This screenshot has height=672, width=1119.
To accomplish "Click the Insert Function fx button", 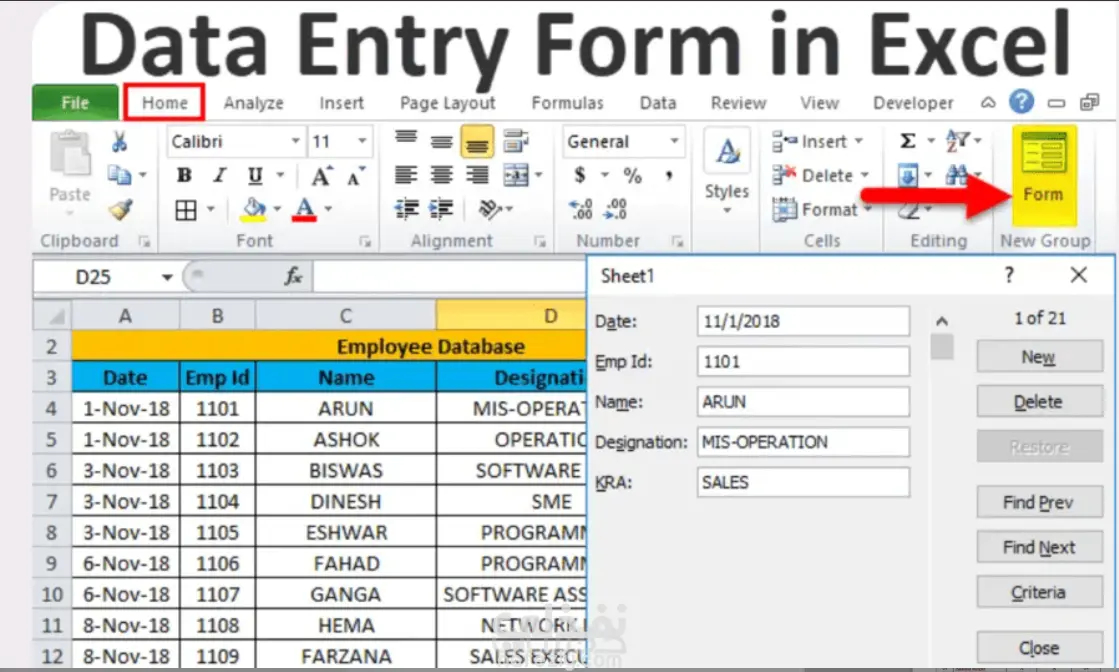I will [293, 276].
